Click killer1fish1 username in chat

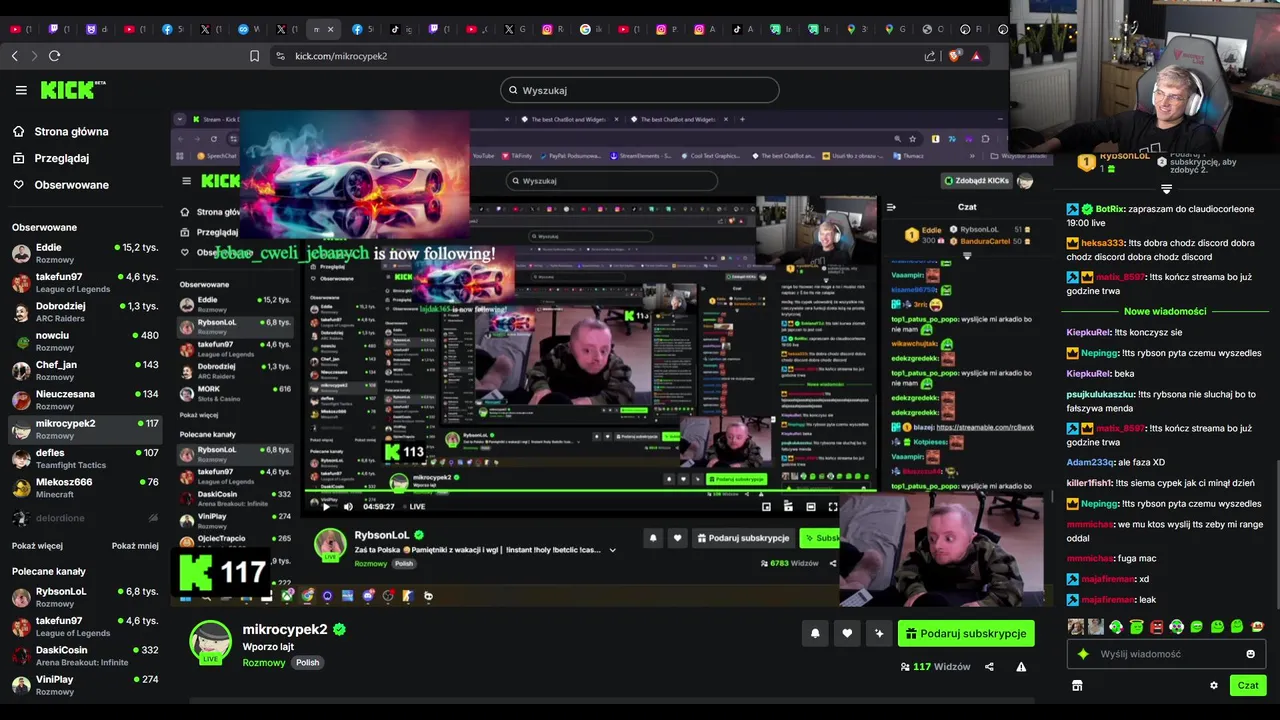pos(1090,483)
